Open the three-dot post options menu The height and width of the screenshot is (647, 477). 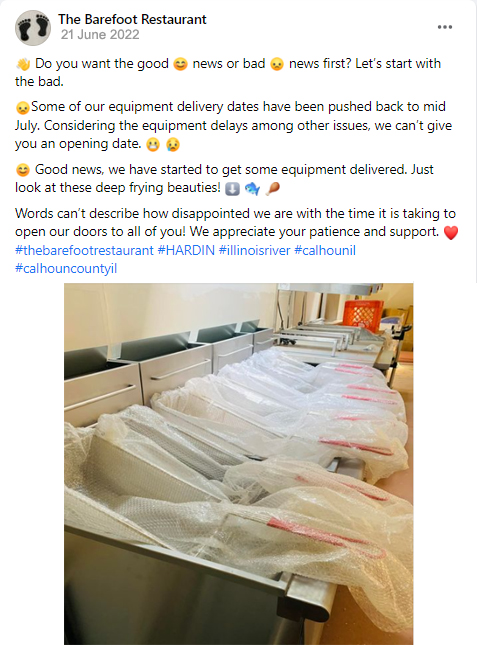(x=444, y=27)
